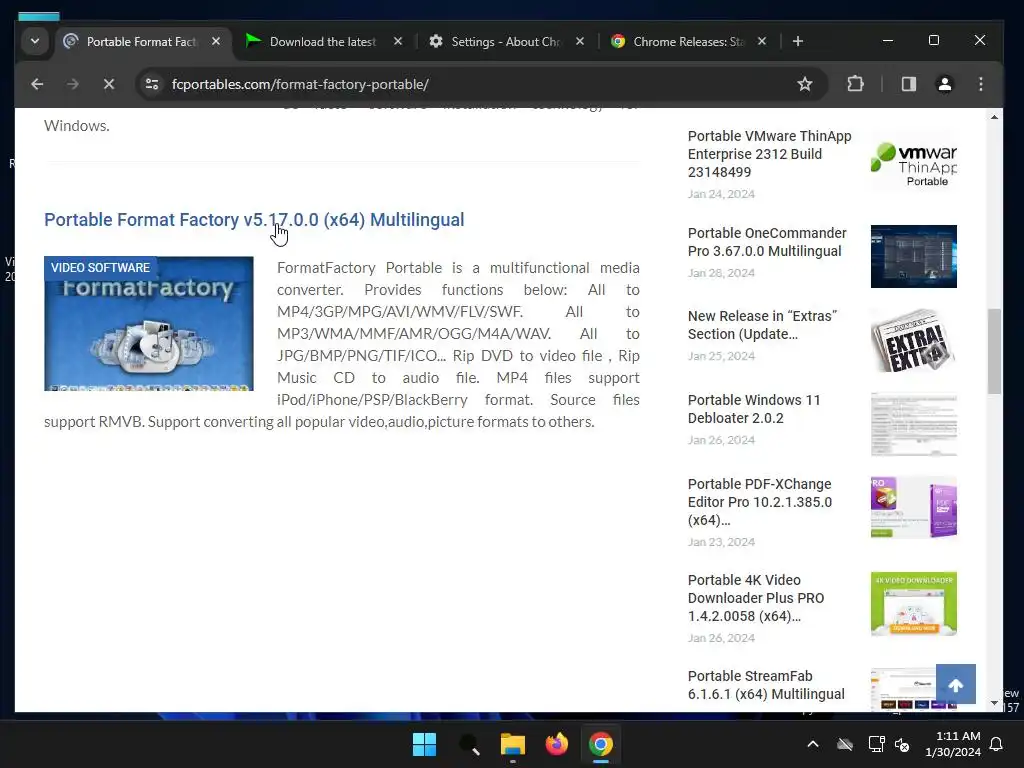Switch to Portable Format Factory tab
Image resolution: width=1024 pixels, height=768 pixels.
coord(142,41)
